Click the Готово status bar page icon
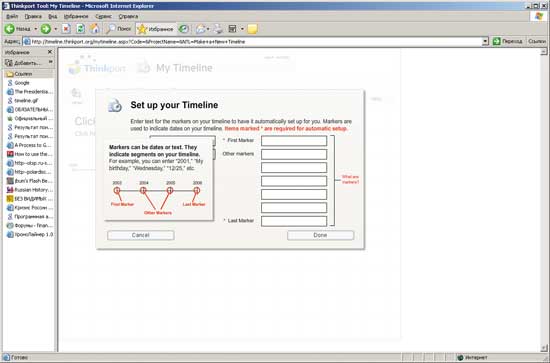Image resolution: width=550 pixels, height=363 pixels. [6, 357]
